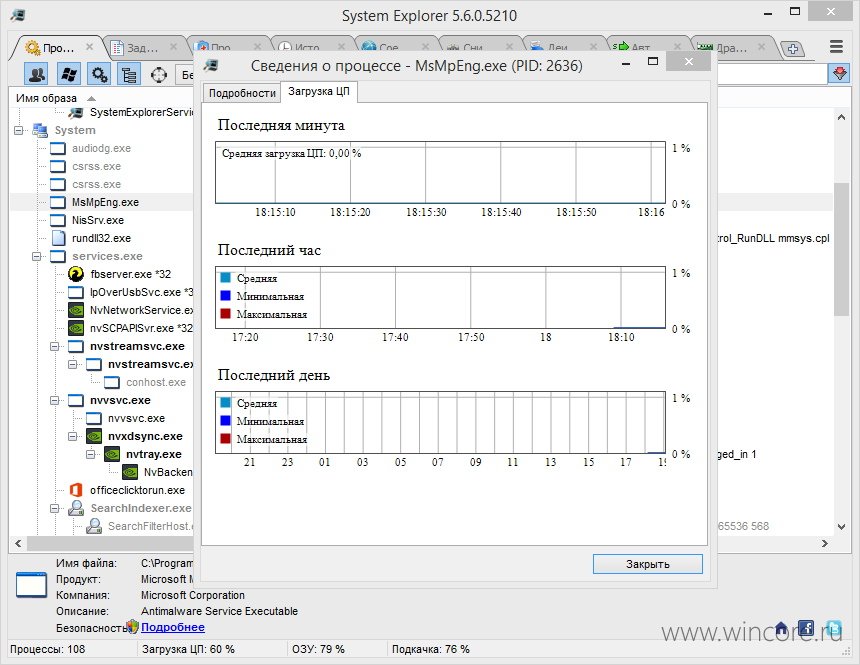This screenshot has width=860, height=665.
Task: Select the find window crosshair target tool
Action: (x=159, y=74)
